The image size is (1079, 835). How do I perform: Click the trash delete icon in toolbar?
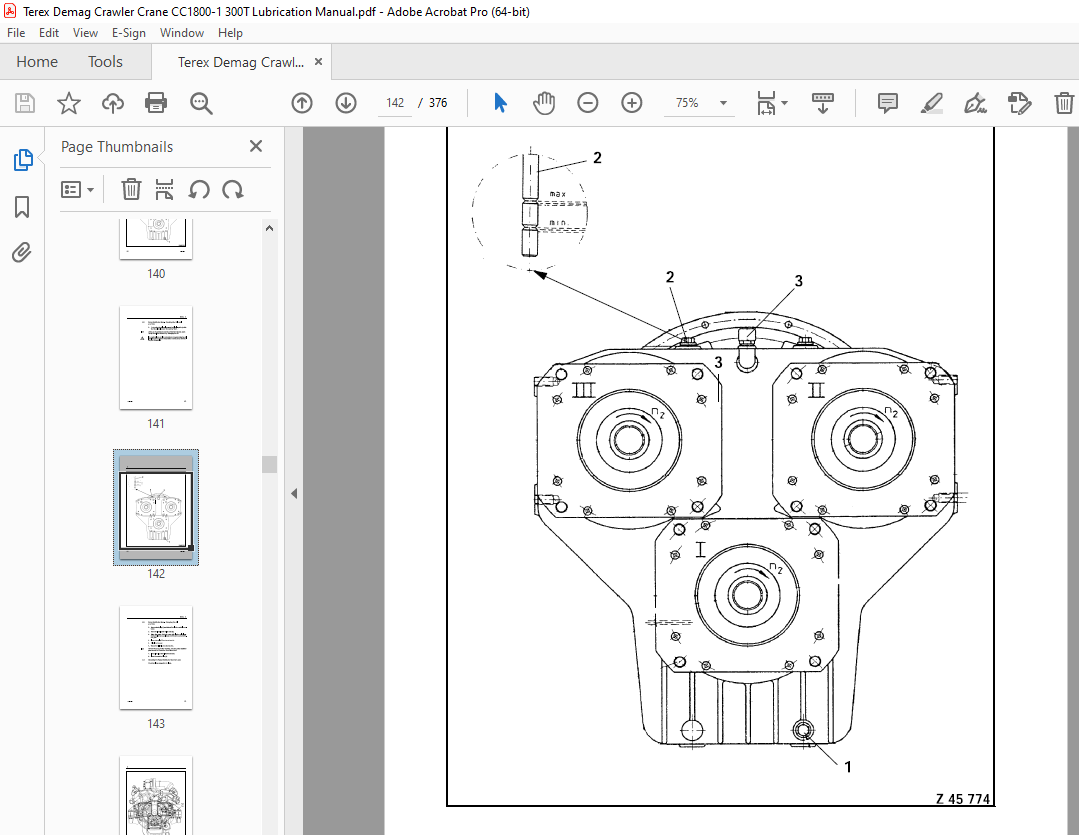pos(1063,103)
